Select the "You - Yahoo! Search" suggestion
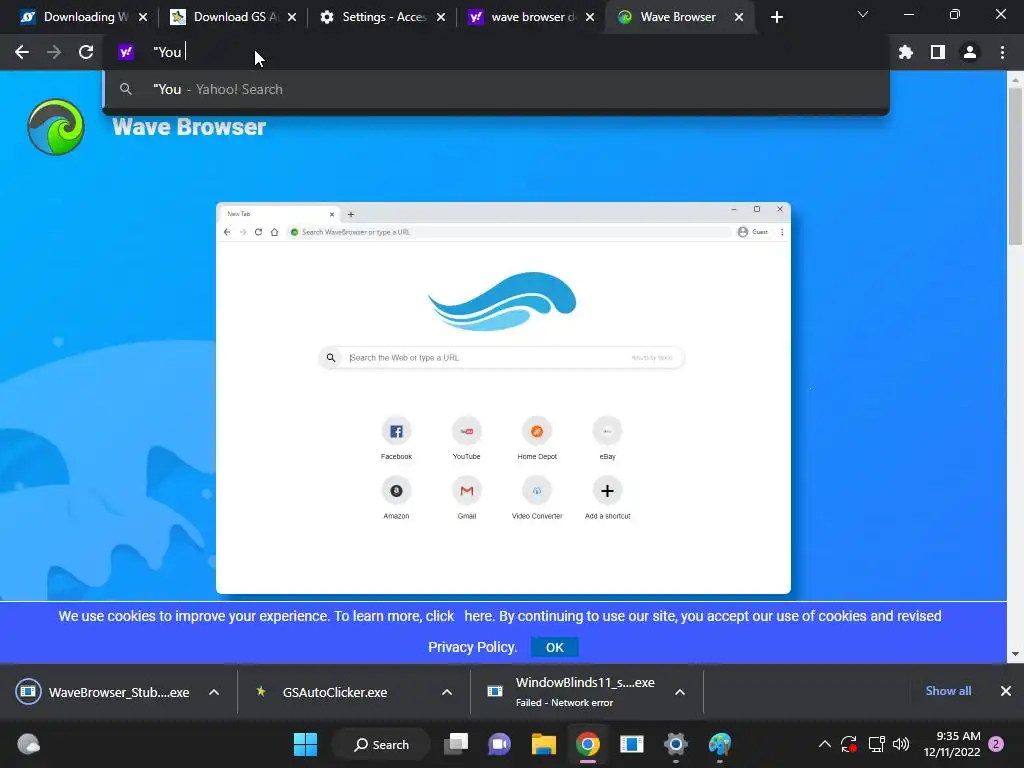Image resolution: width=1024 pixels, height=768 pixels. pos(496,89)
